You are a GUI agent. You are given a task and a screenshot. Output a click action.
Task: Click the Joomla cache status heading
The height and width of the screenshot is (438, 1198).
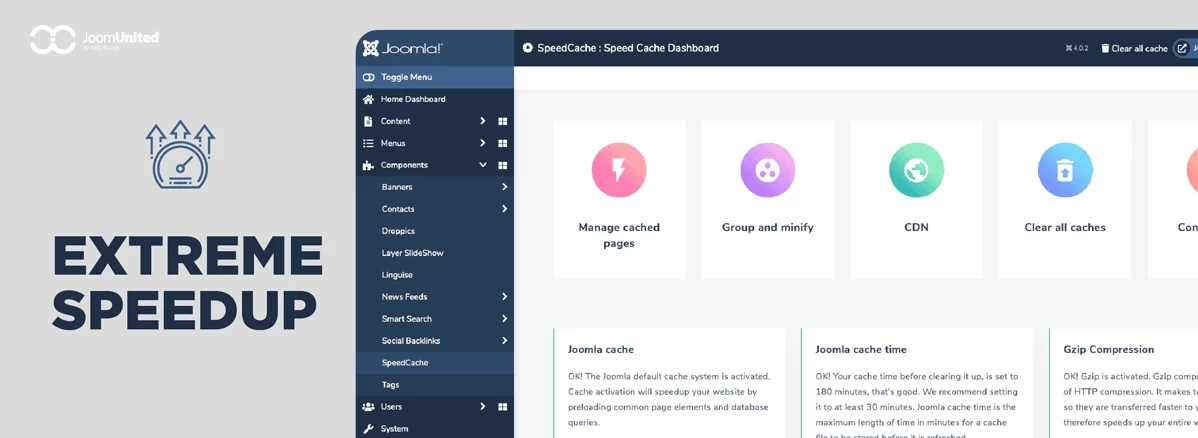(x=601, y=349)
